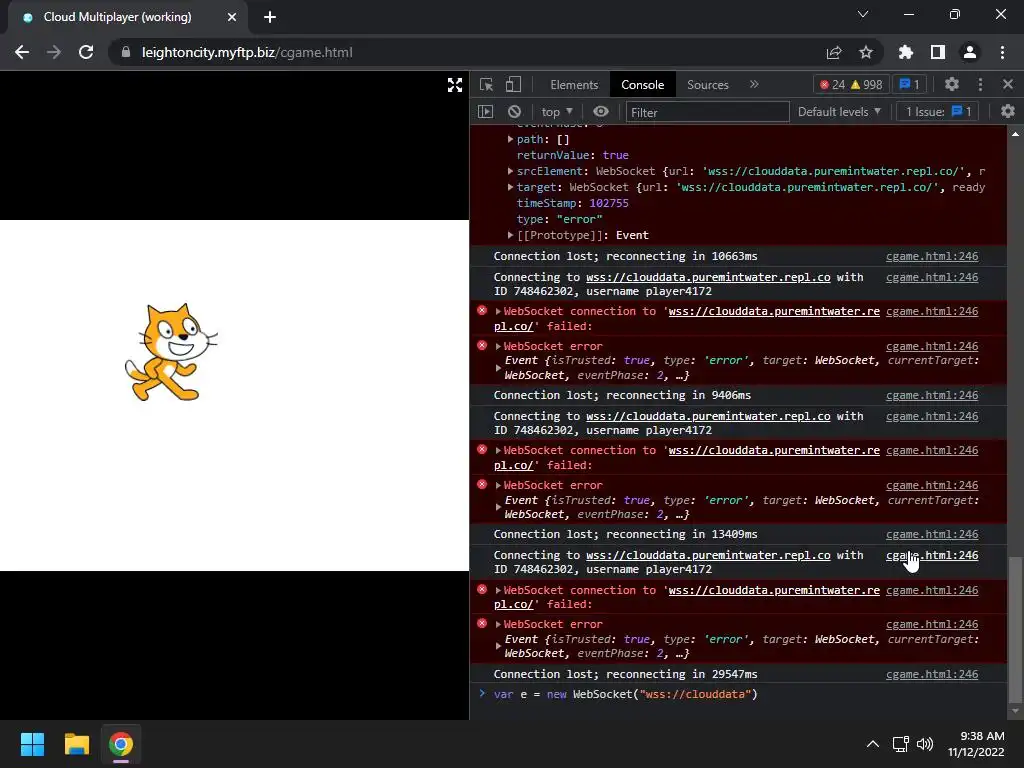Open the network tray icon
Screen dimensions: 1024x768
tap(901, 744)
